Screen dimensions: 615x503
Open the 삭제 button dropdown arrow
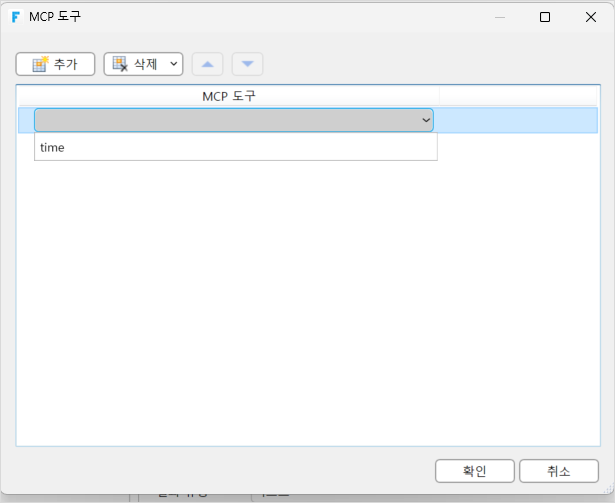pos(174,64)
